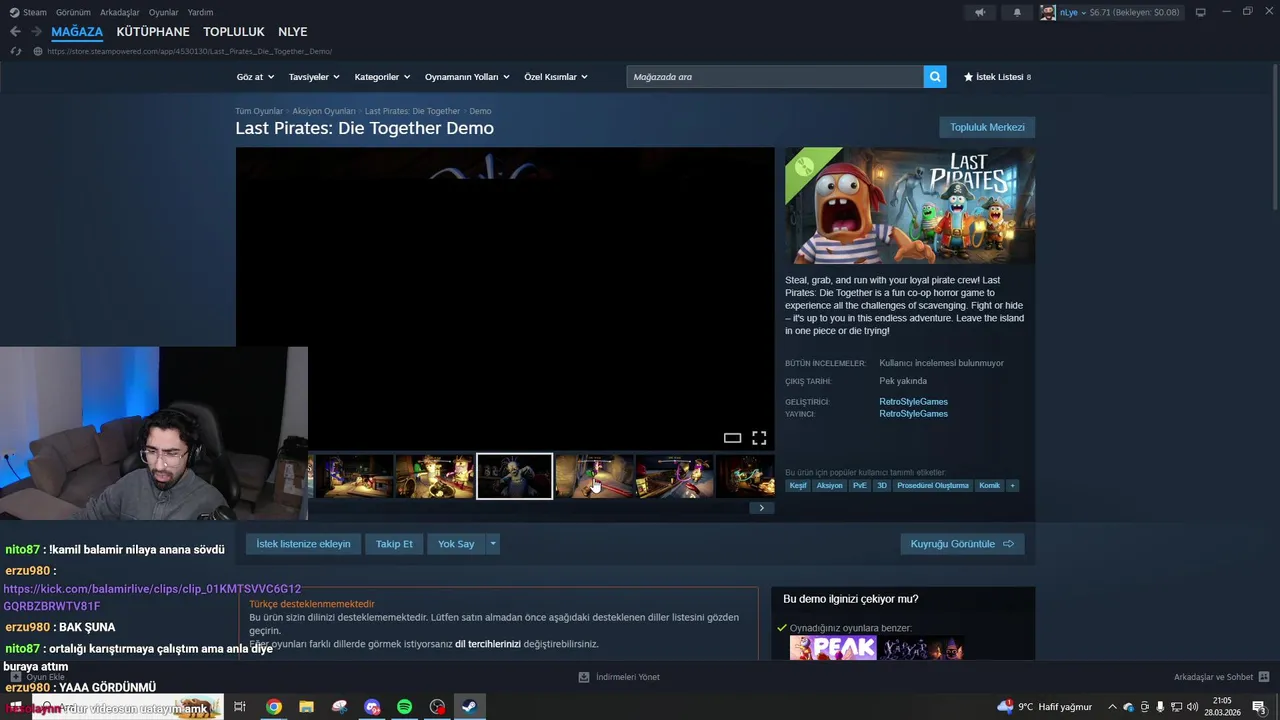Open Steam from the taskbar
The width and height of the screenshot is (1280, 720).
[x=468, y=707]
